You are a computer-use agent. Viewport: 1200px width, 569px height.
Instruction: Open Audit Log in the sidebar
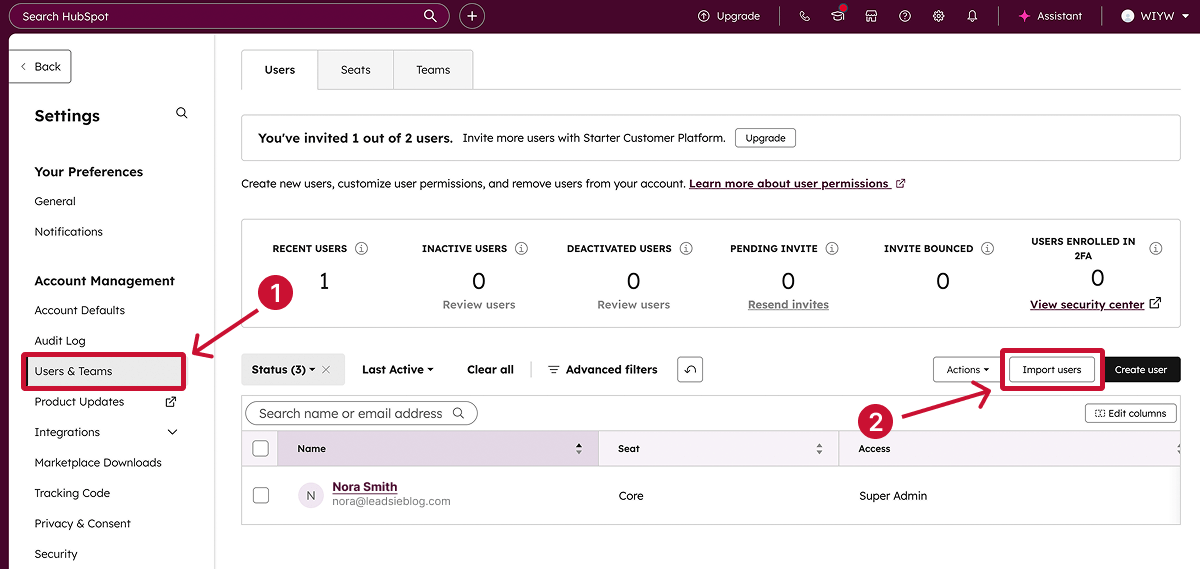(60, 341)
